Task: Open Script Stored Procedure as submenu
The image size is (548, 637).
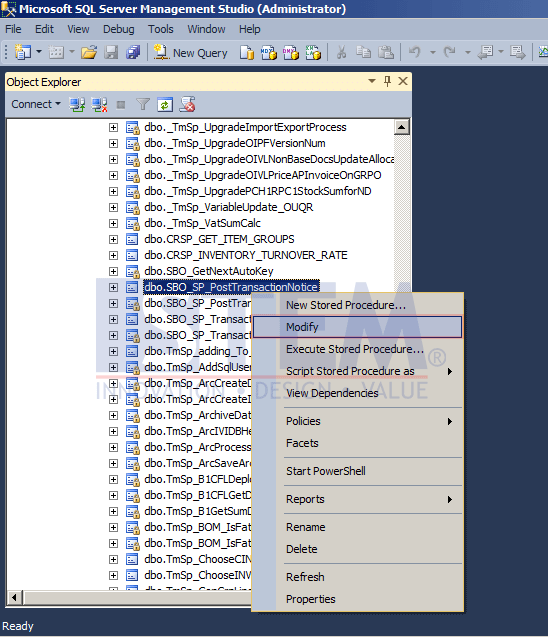Action: pos(357,371)
